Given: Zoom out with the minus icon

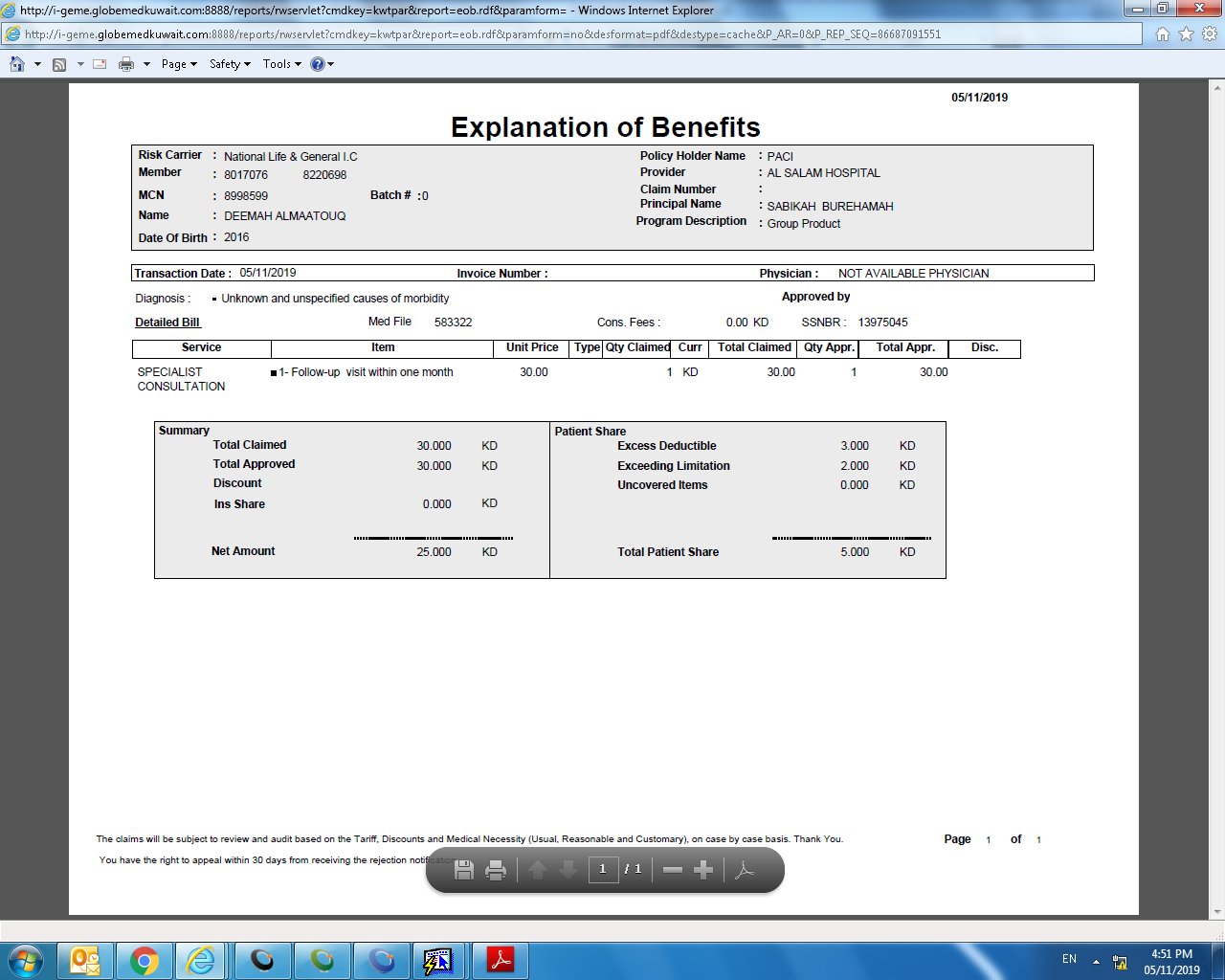Looking at the screenshot, I should pos(673,870).
